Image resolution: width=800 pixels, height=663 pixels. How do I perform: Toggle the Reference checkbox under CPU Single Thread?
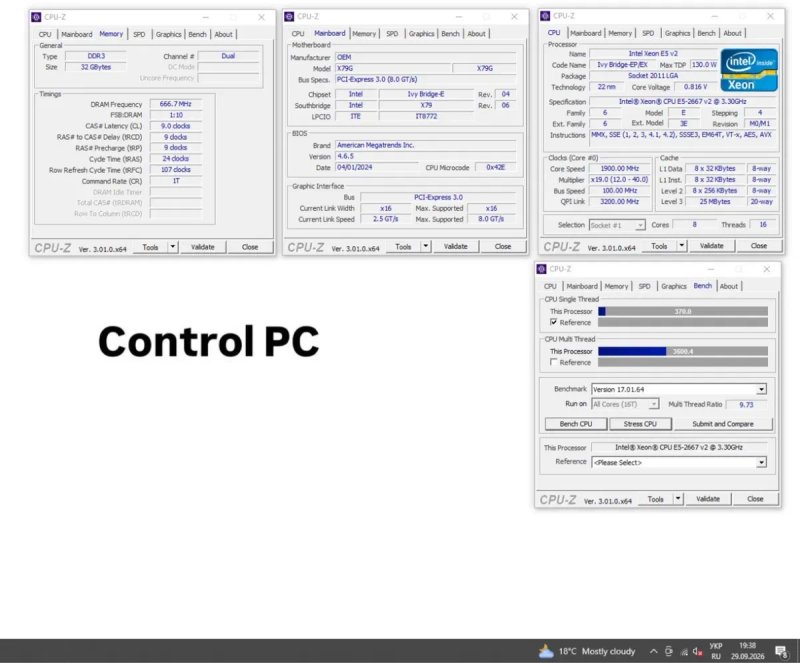click(554, 322)
